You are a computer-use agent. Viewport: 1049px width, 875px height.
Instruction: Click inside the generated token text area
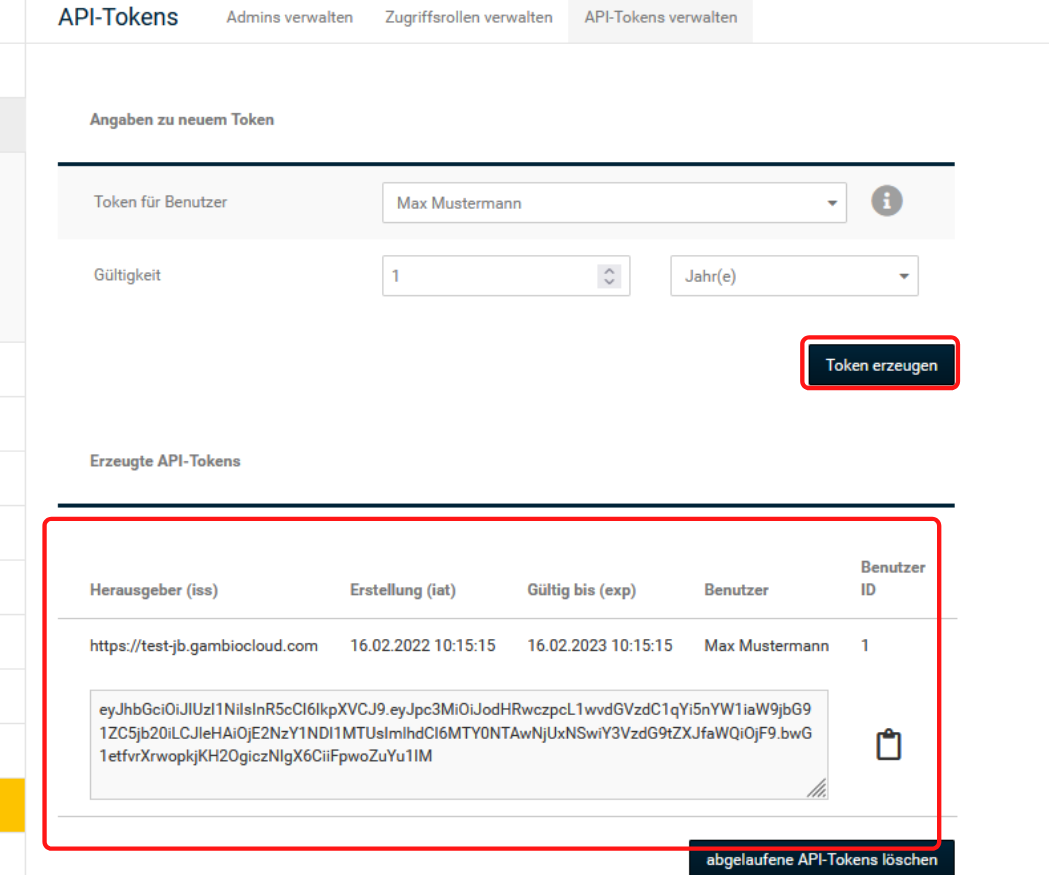coord(458,744)
